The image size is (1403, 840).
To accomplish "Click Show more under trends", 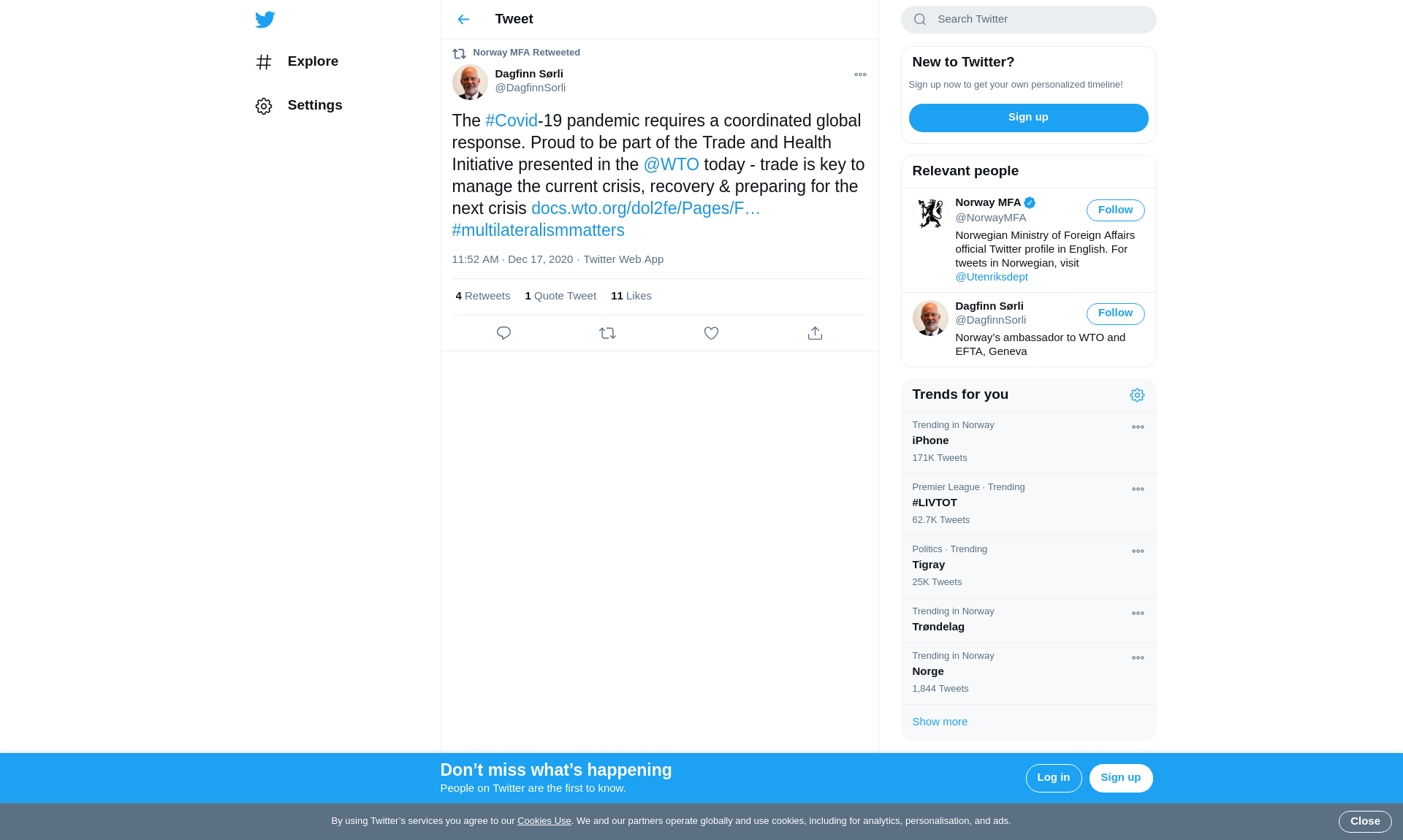I will [940, 722].
